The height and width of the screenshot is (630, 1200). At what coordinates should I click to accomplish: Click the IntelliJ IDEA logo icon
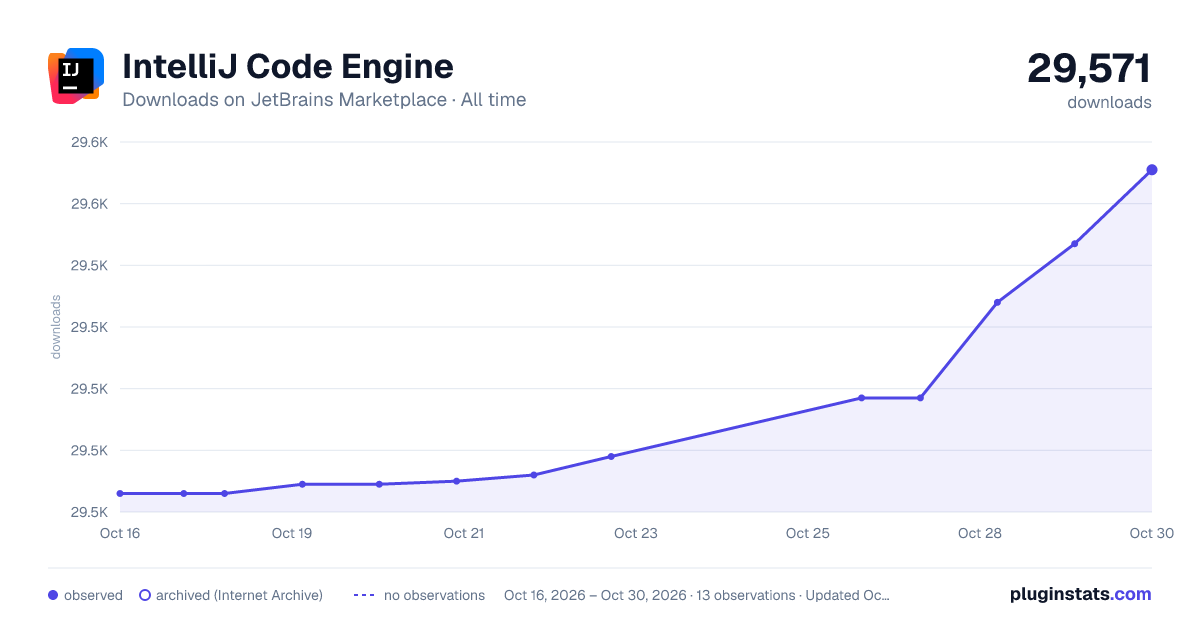point(76,75)
